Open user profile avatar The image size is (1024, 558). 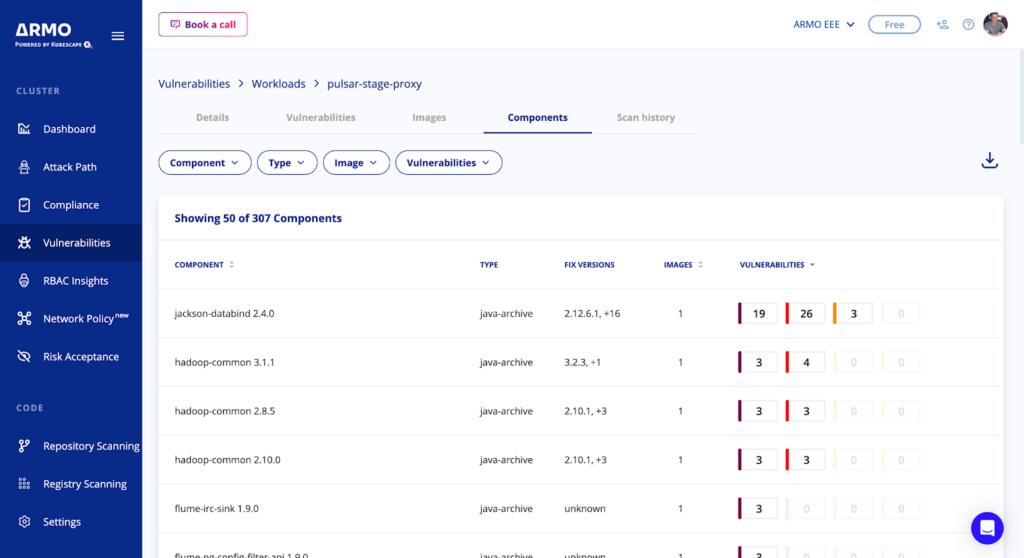point(995,25)
